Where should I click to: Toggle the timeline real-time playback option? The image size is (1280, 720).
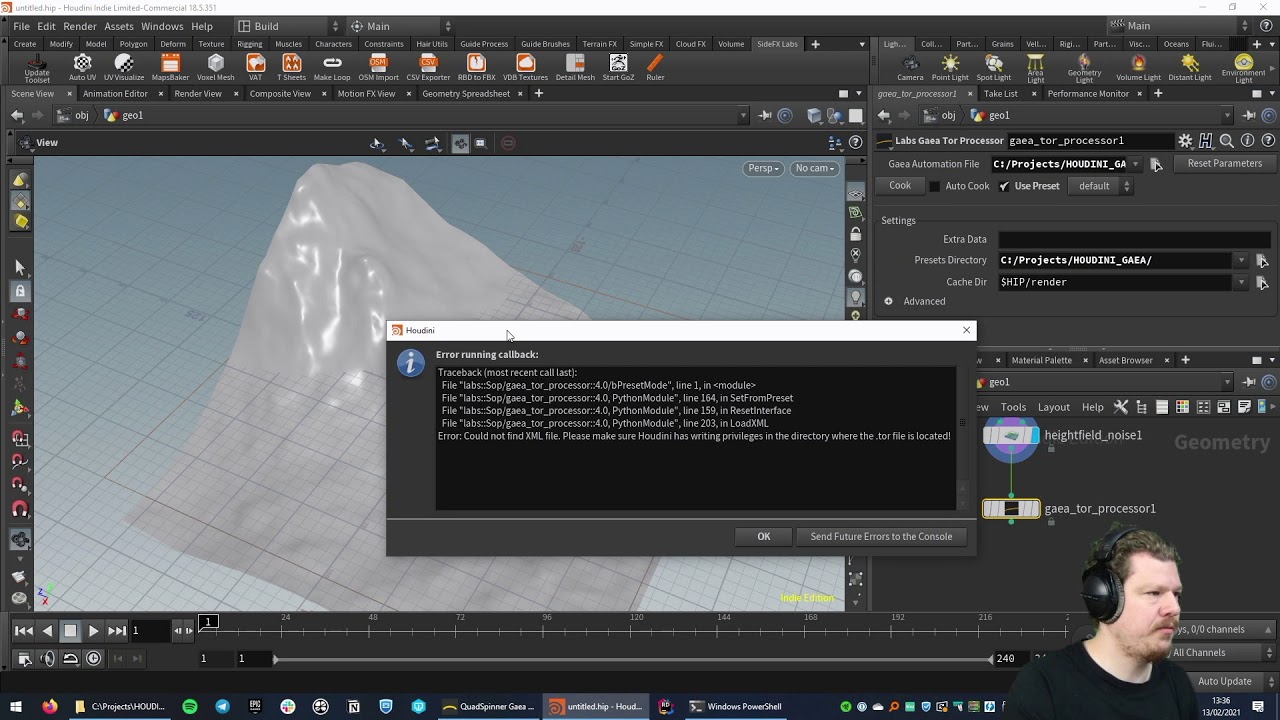point(93,658)
